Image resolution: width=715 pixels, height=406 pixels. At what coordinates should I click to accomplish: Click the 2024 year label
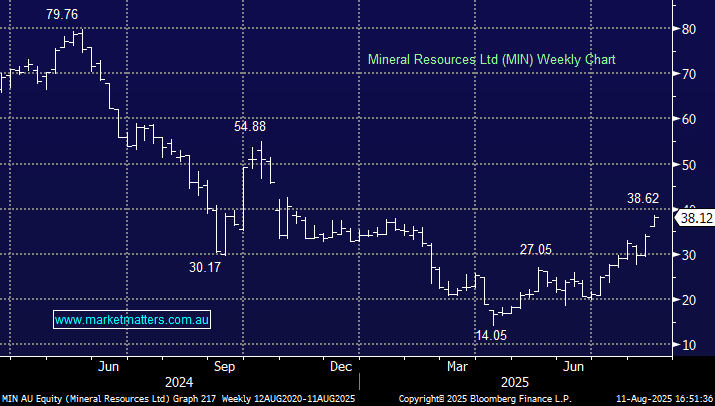tap(179, 382)
